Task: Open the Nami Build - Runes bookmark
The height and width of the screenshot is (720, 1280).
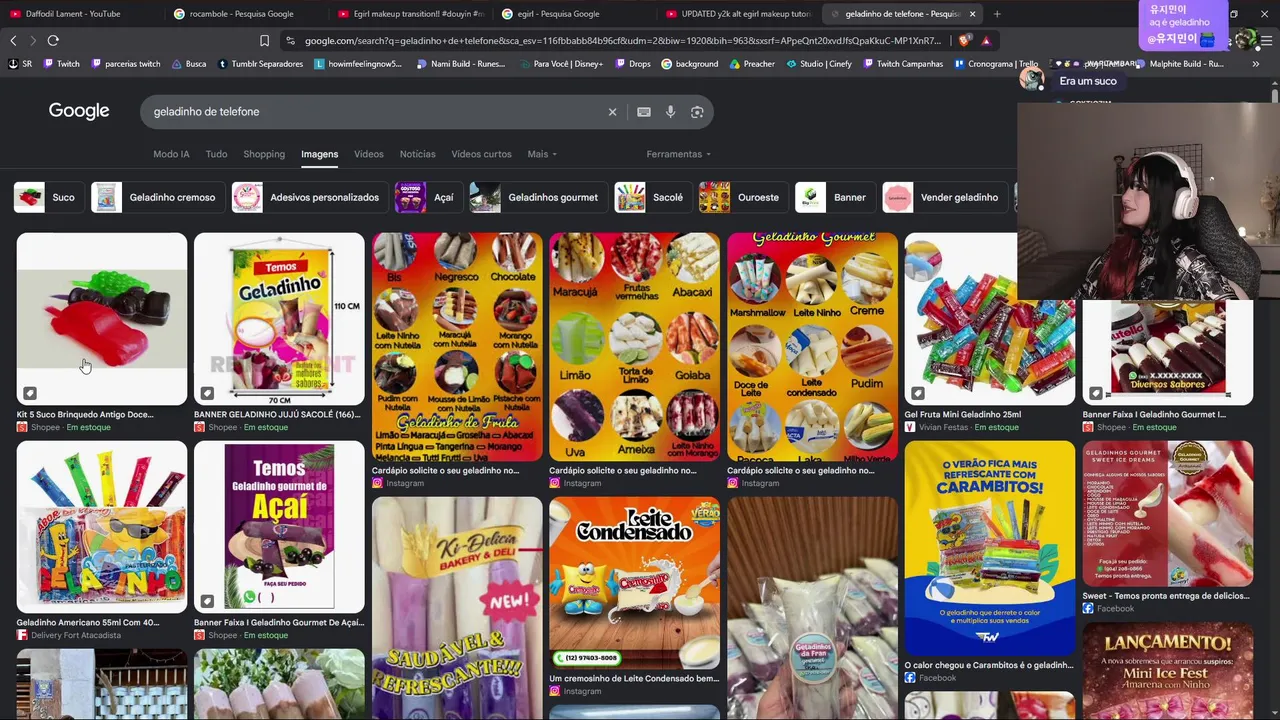Action: pyautogui.click(x=461, y=64)
